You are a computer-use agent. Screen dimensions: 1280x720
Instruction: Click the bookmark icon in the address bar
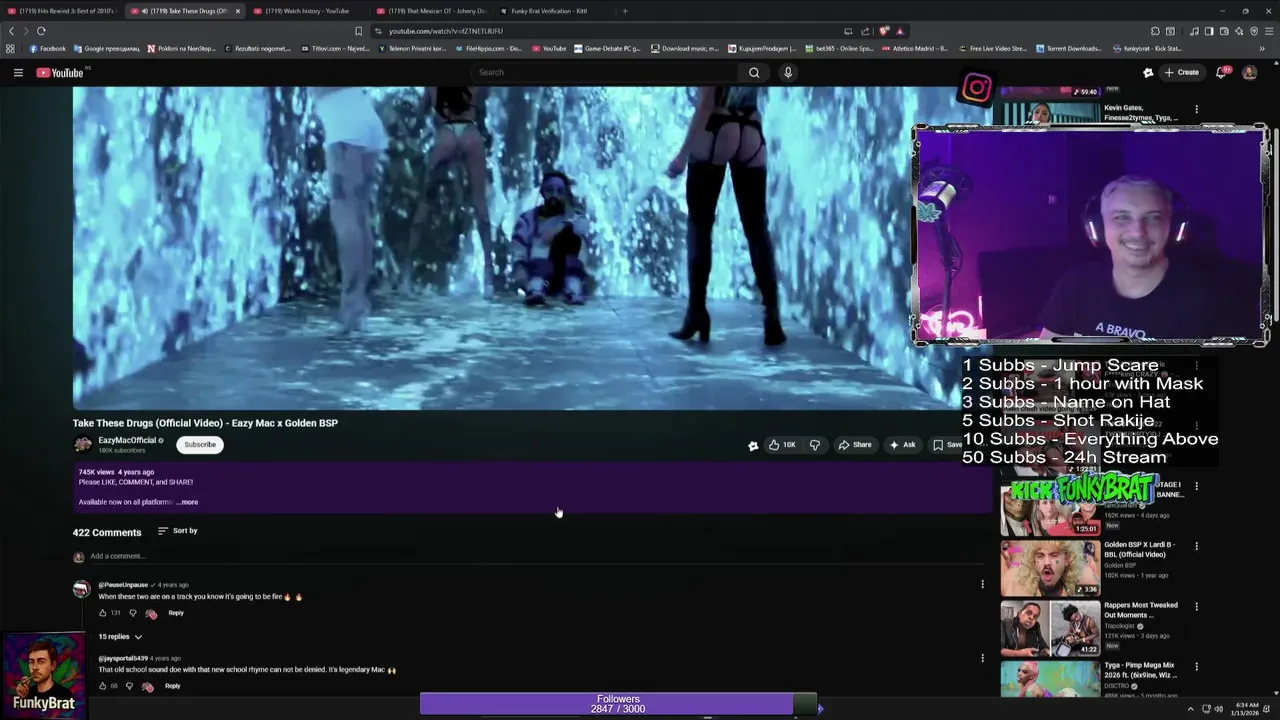pyautogui.click(x=358, y=31)
